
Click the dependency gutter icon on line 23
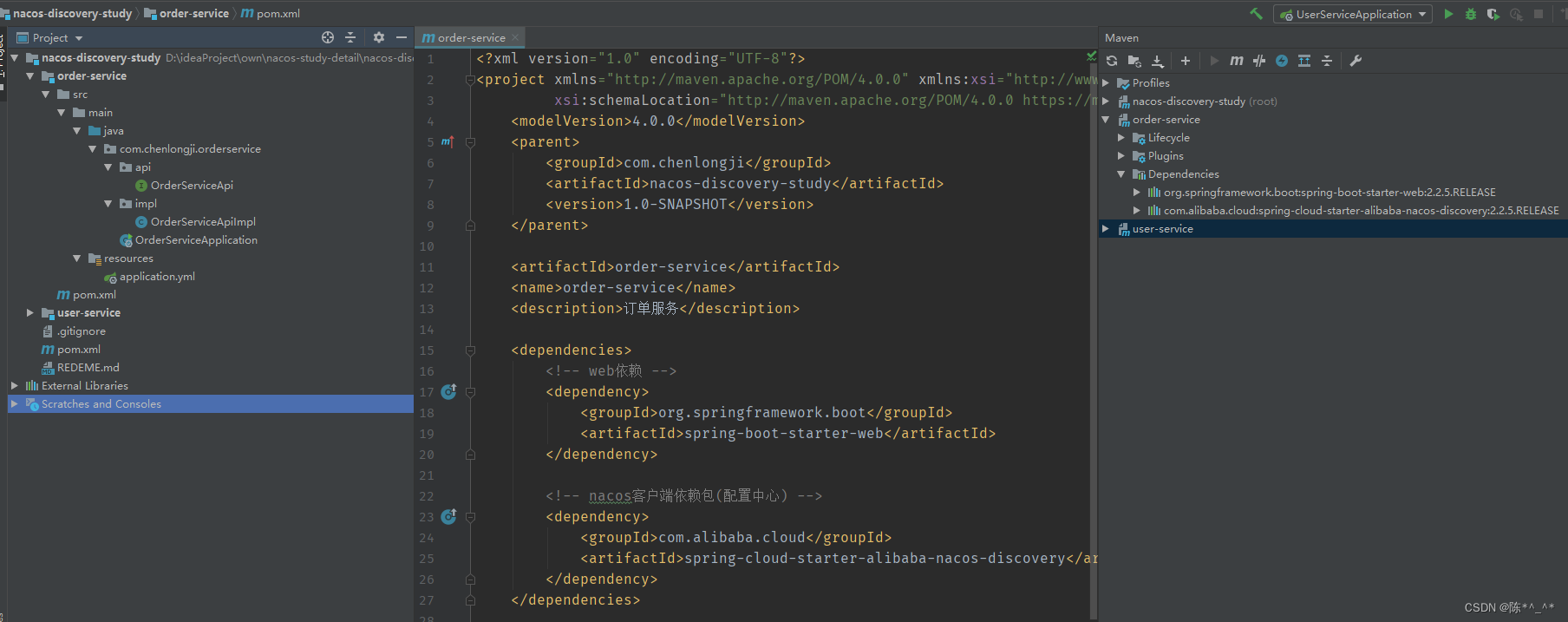pyautogui.click(x=448, y=517)
